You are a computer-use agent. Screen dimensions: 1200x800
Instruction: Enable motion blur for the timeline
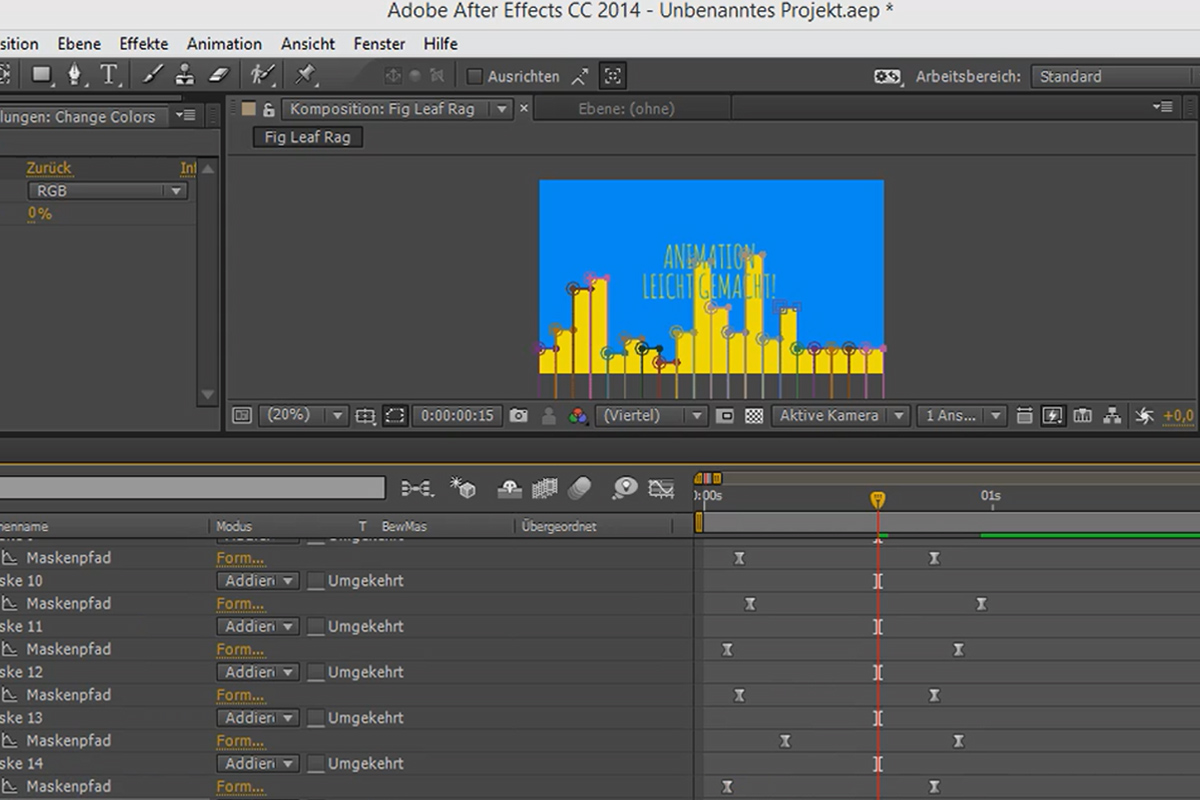coord(580,488)
